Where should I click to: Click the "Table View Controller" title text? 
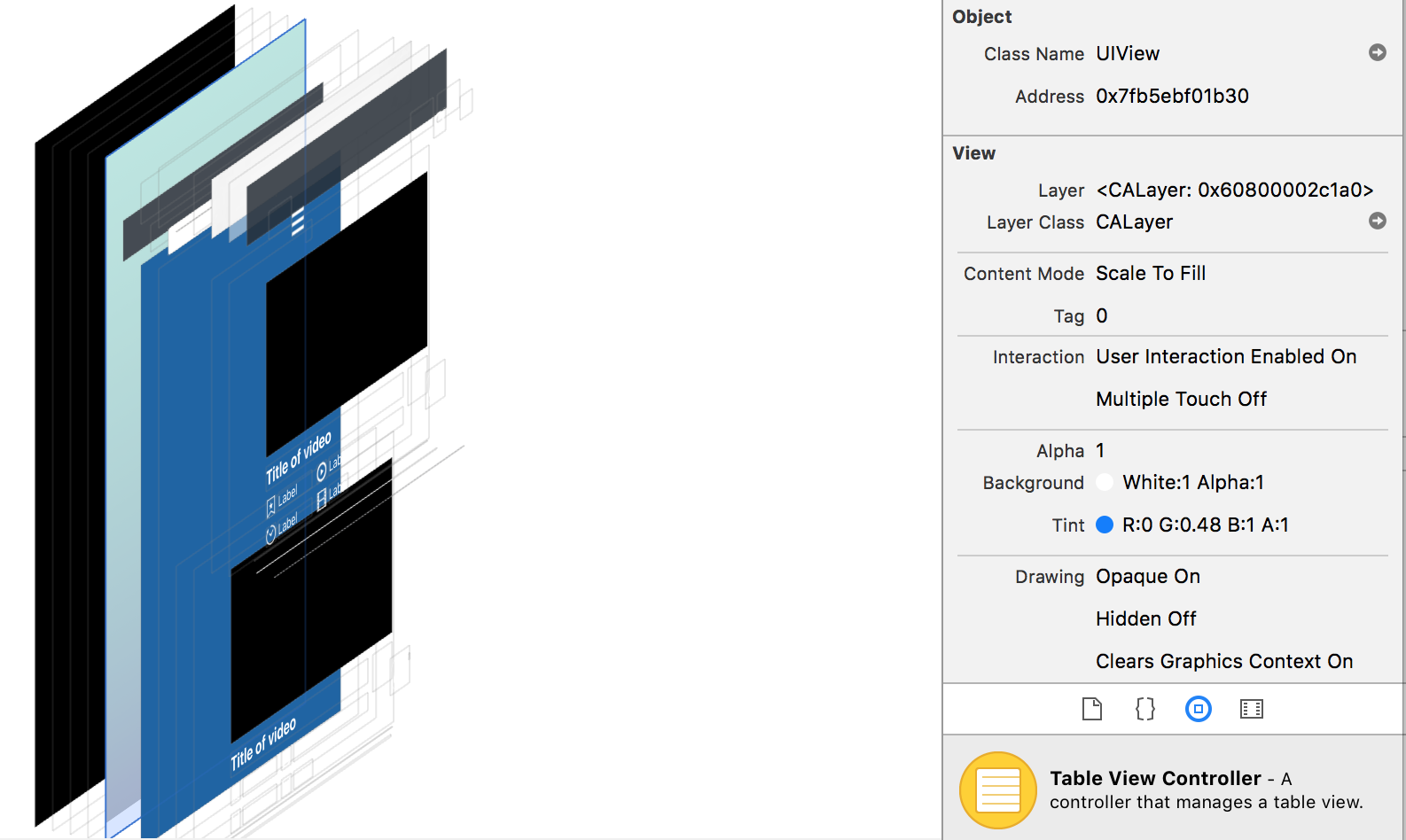pyautogui.click(x=1154, y=778)
